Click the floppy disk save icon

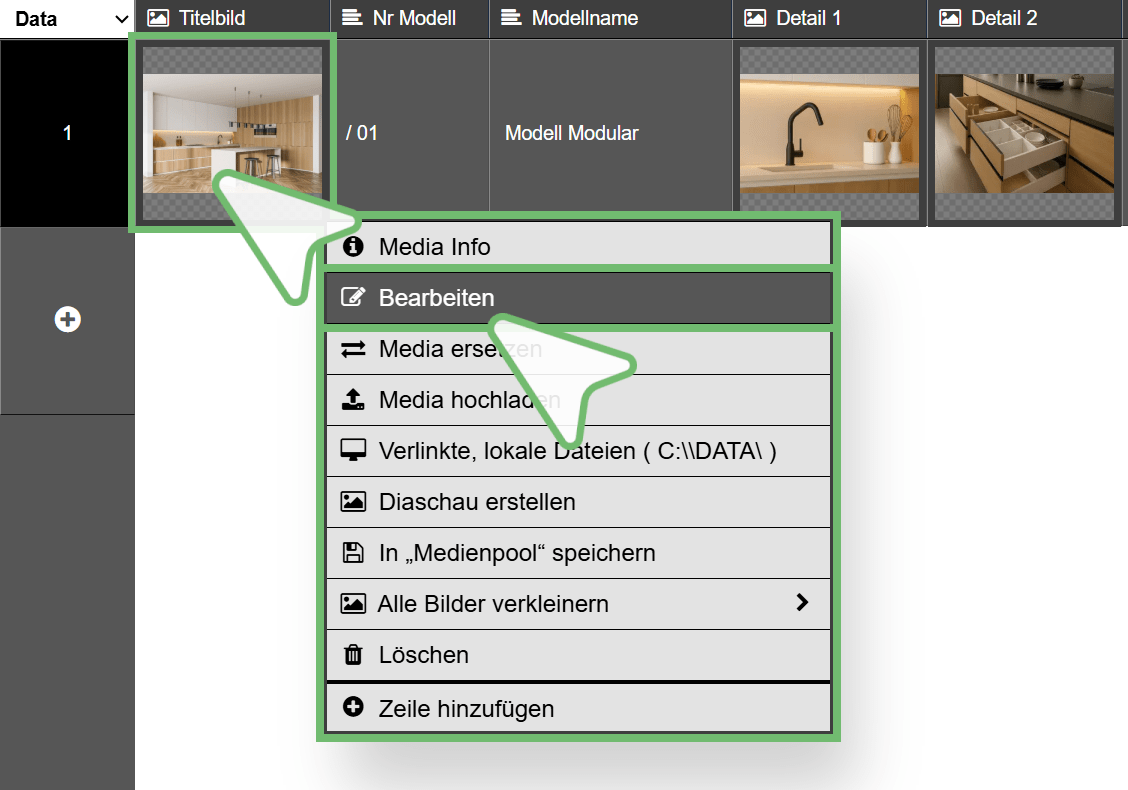[353, 553]
